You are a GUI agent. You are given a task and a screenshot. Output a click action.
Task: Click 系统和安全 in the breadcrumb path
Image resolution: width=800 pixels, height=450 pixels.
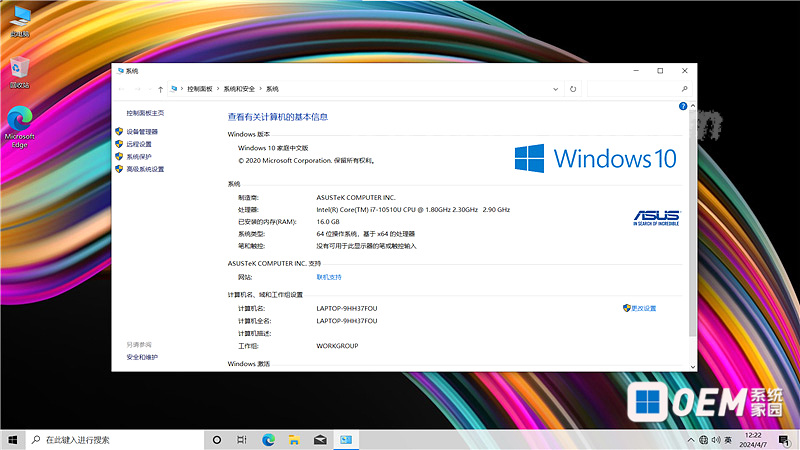click(239, 89)
